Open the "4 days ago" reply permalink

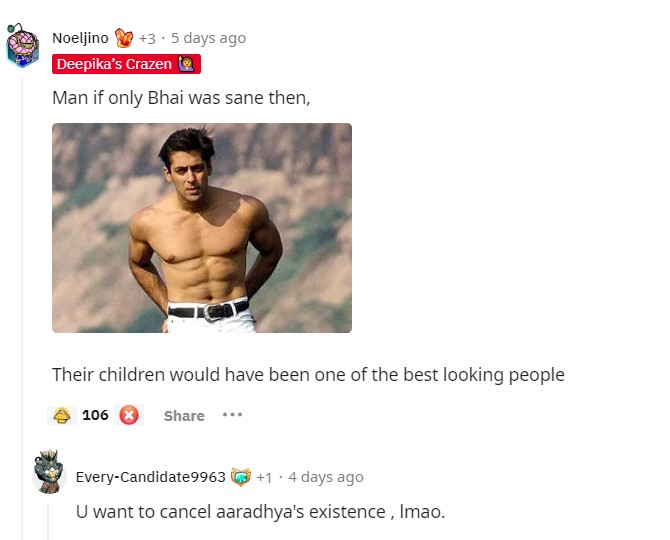[326, 477]
